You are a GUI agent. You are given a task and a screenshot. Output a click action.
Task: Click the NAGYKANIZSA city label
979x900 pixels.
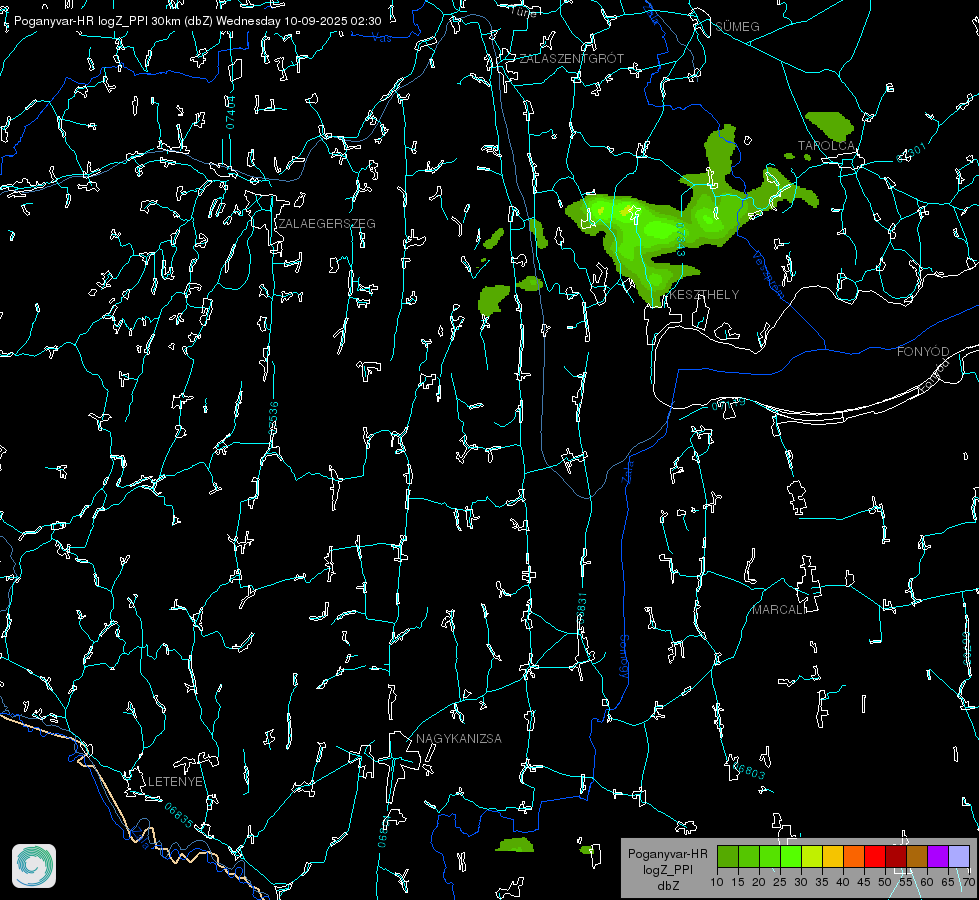coord(459,738)
